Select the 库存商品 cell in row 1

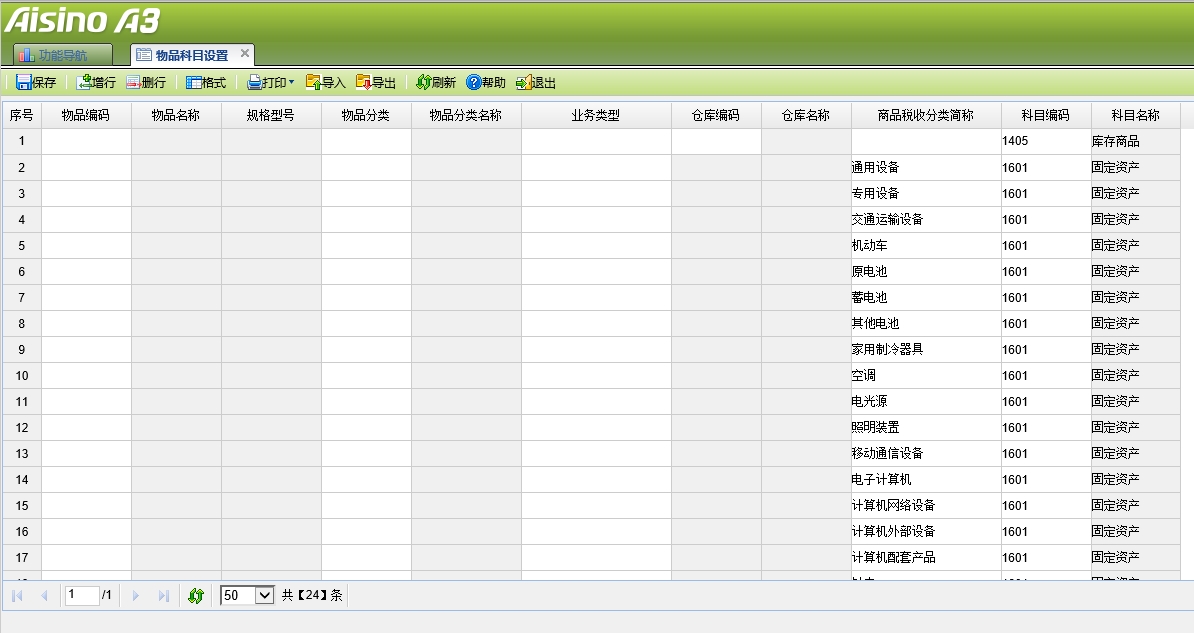pos(1135,141)
